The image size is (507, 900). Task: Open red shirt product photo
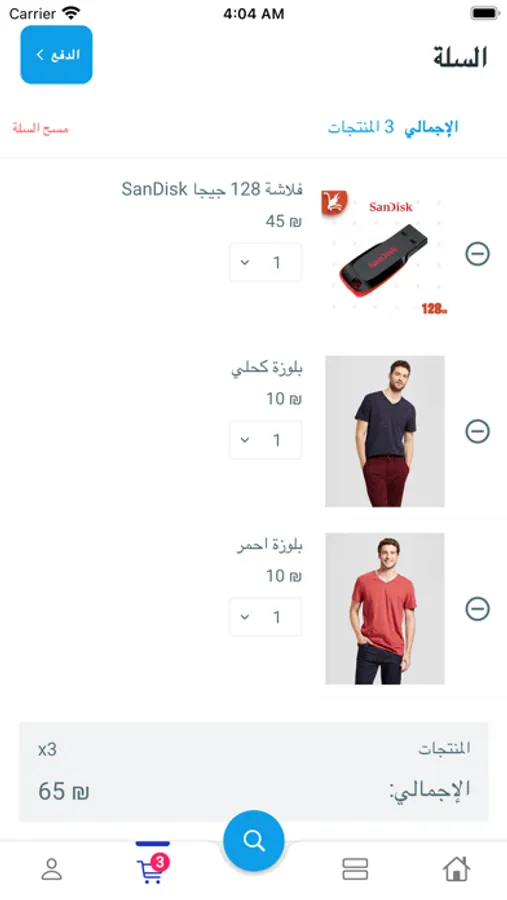(385, 608)
